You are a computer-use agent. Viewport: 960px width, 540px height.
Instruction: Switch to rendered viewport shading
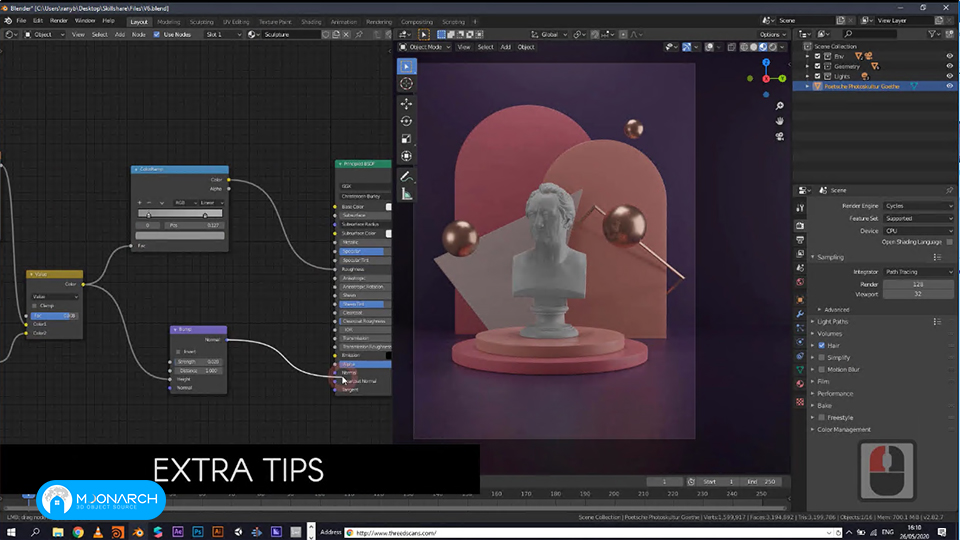(x=773, y=47)
